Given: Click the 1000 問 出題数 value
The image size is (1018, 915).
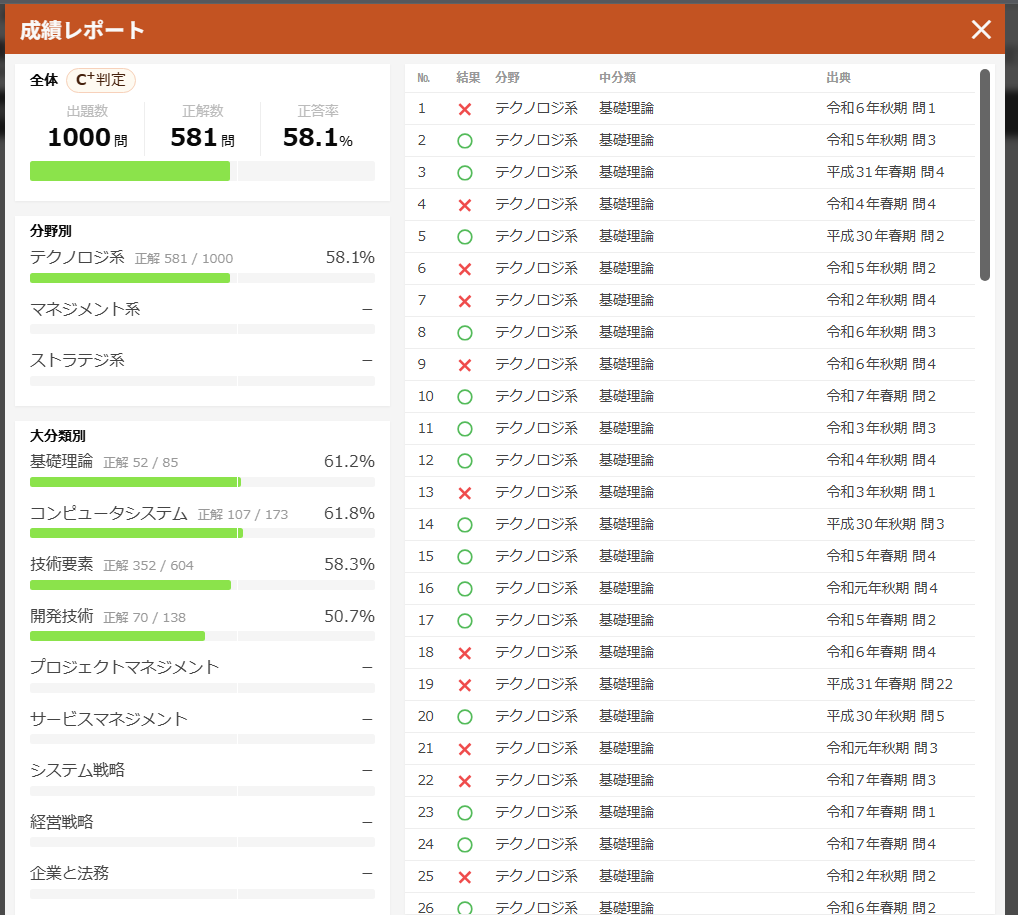Looking at the screenshot, I should click(x=88, y=137).
